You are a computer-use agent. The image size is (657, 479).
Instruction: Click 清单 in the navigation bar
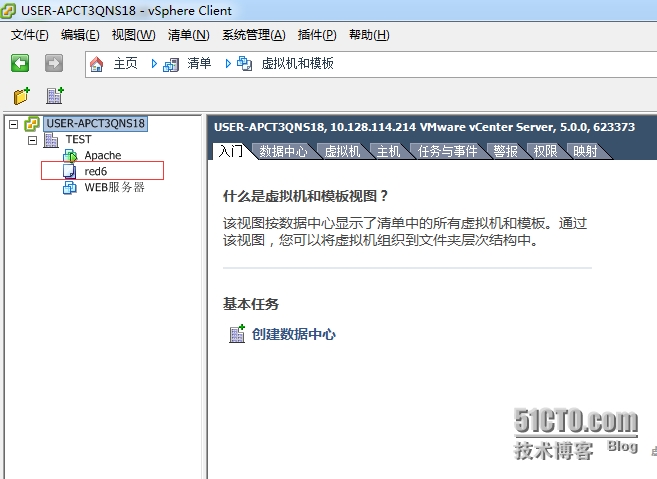coord(199,64)
